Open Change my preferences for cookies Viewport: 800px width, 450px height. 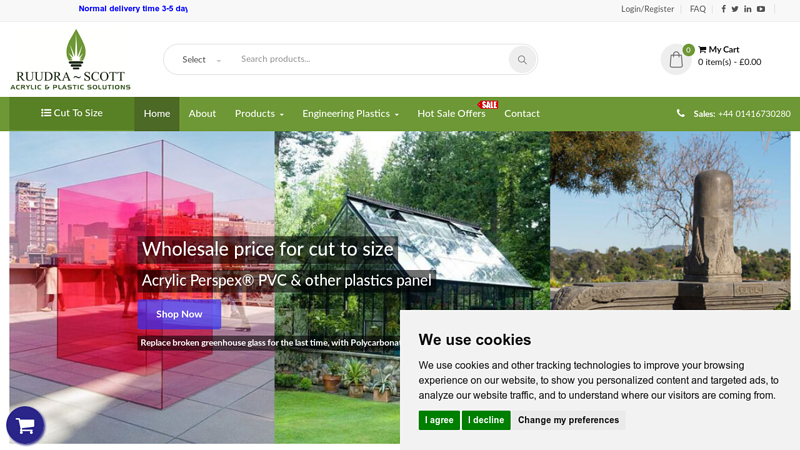pos(568,420)
